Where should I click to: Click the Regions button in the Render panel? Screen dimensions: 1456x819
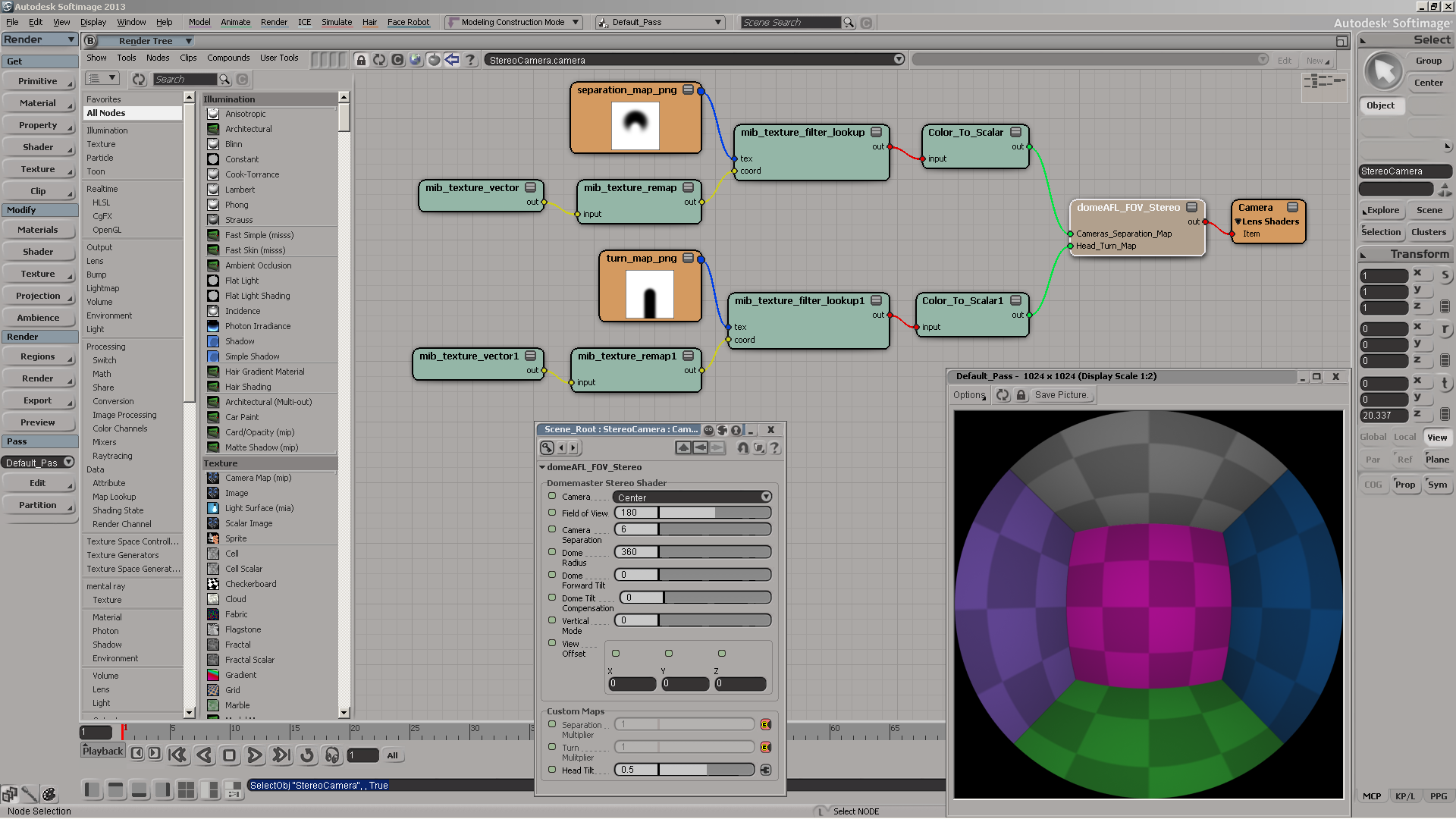tap(38, 356)
